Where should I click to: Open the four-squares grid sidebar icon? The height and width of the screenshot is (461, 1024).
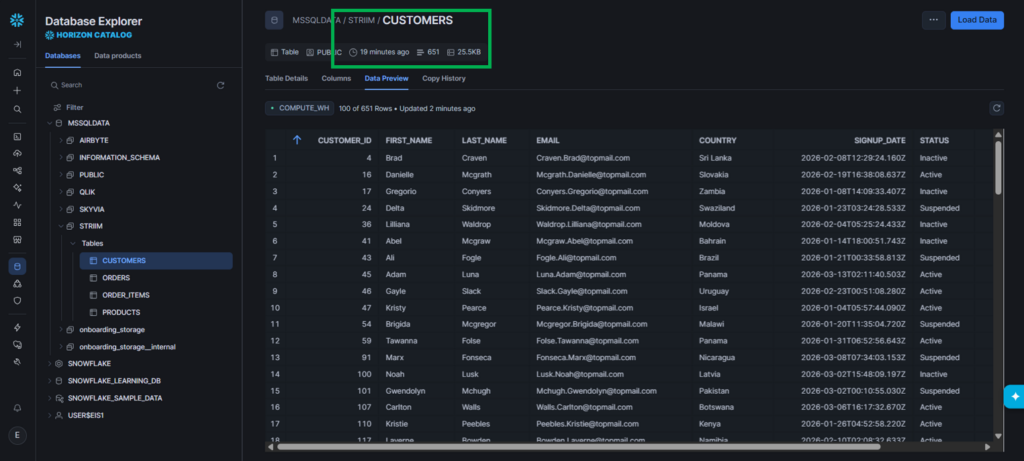click(x=17, y=222)
